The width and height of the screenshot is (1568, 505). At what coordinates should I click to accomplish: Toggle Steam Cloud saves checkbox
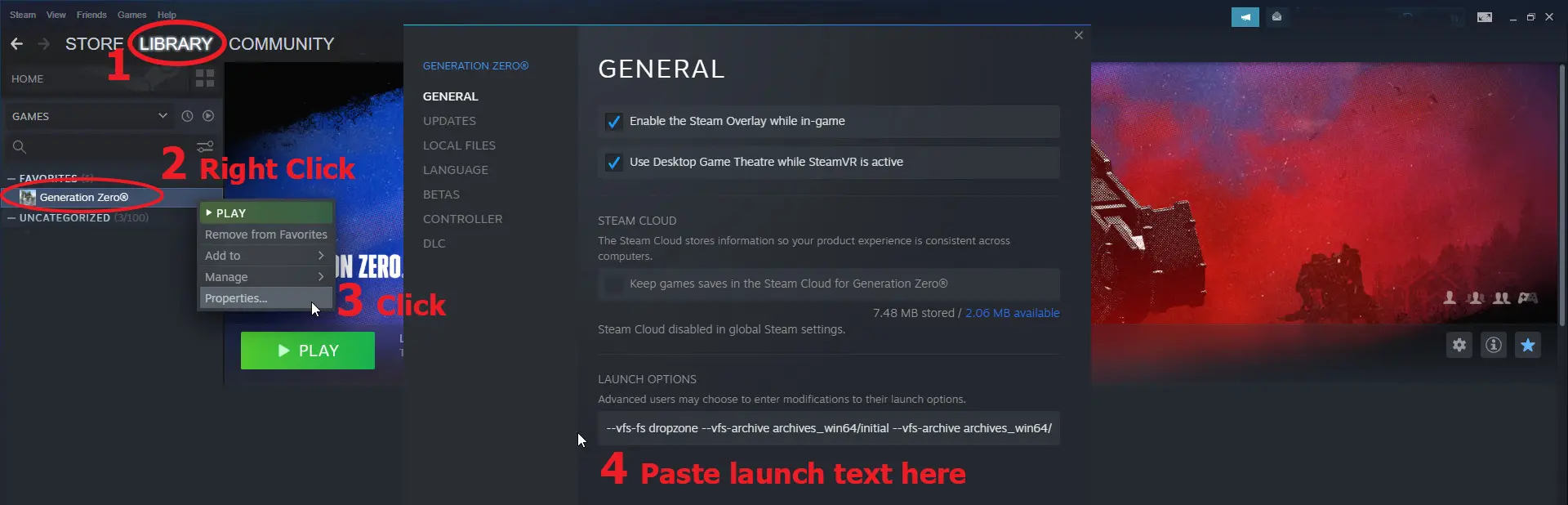tap(613, 284)
